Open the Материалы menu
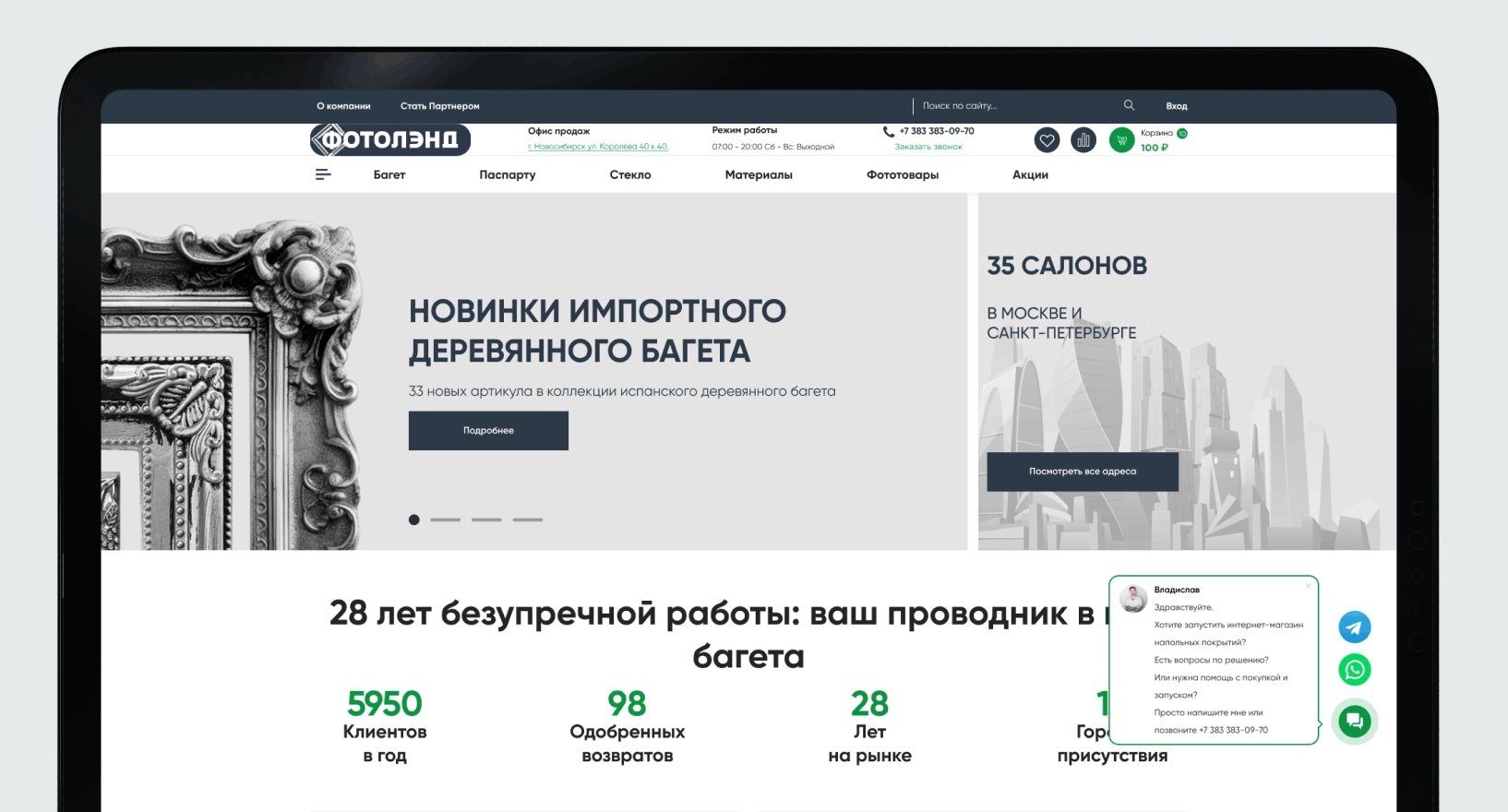 tap(759, 174)
